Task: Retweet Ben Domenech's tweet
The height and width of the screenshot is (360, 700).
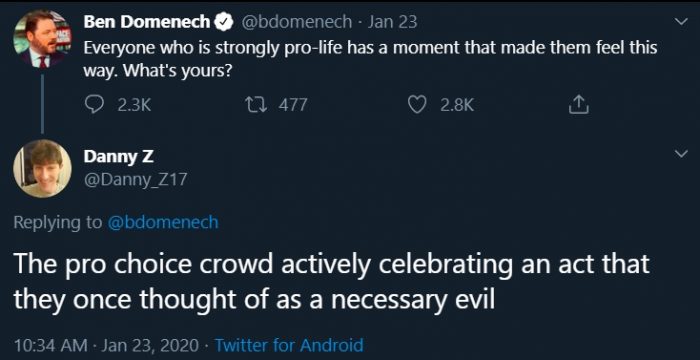Action: tap(256, 105)
